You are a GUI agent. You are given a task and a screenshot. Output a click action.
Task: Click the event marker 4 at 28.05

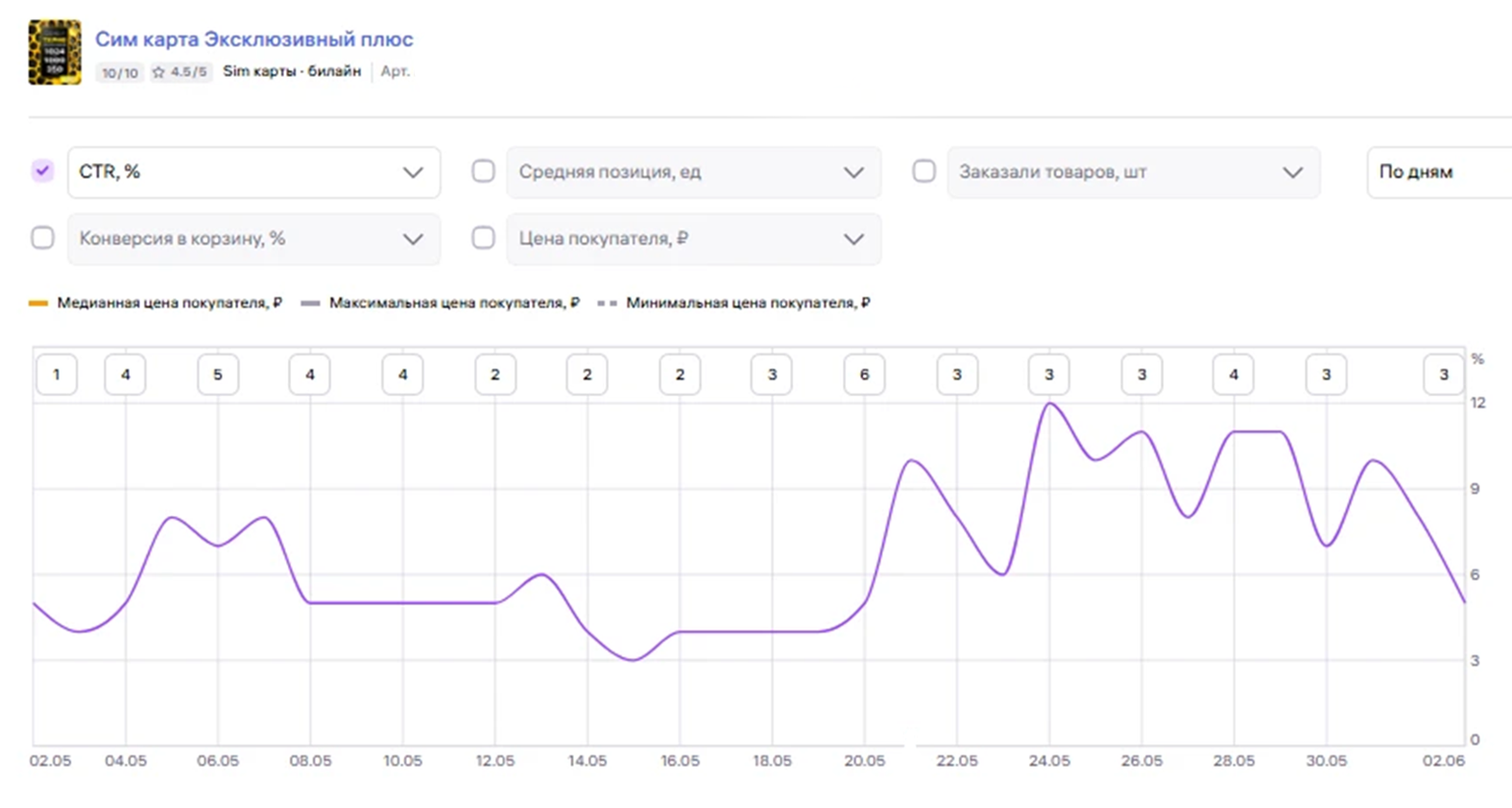[x=1234, y=374]
